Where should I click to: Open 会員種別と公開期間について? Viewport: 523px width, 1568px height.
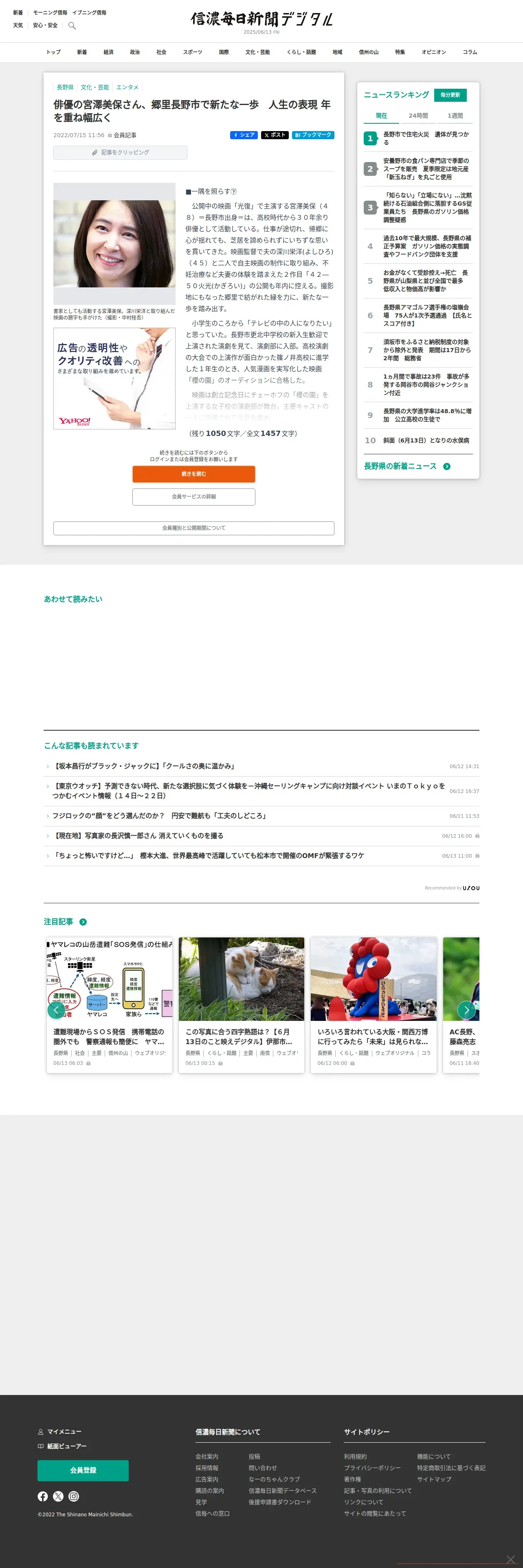point(193,528)
